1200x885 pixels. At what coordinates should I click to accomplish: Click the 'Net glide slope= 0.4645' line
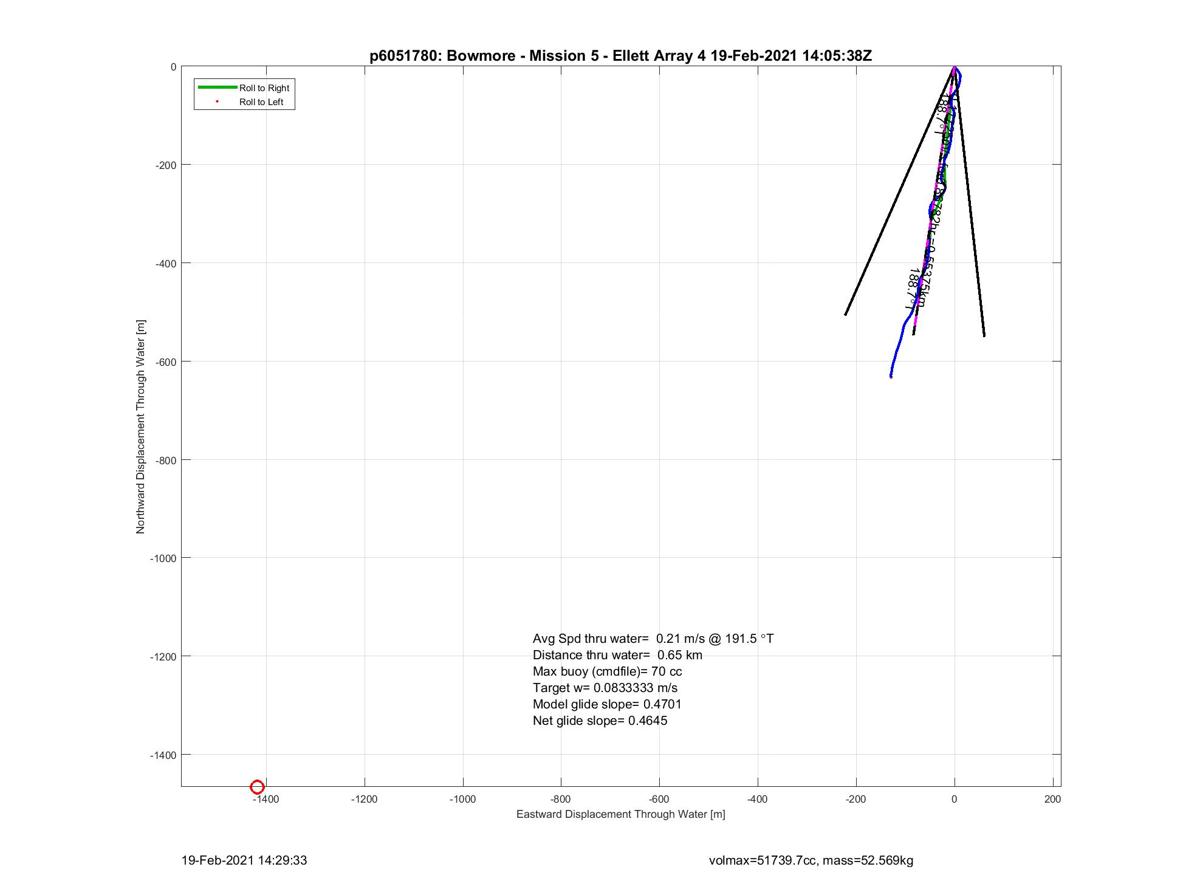click(600, 720)
